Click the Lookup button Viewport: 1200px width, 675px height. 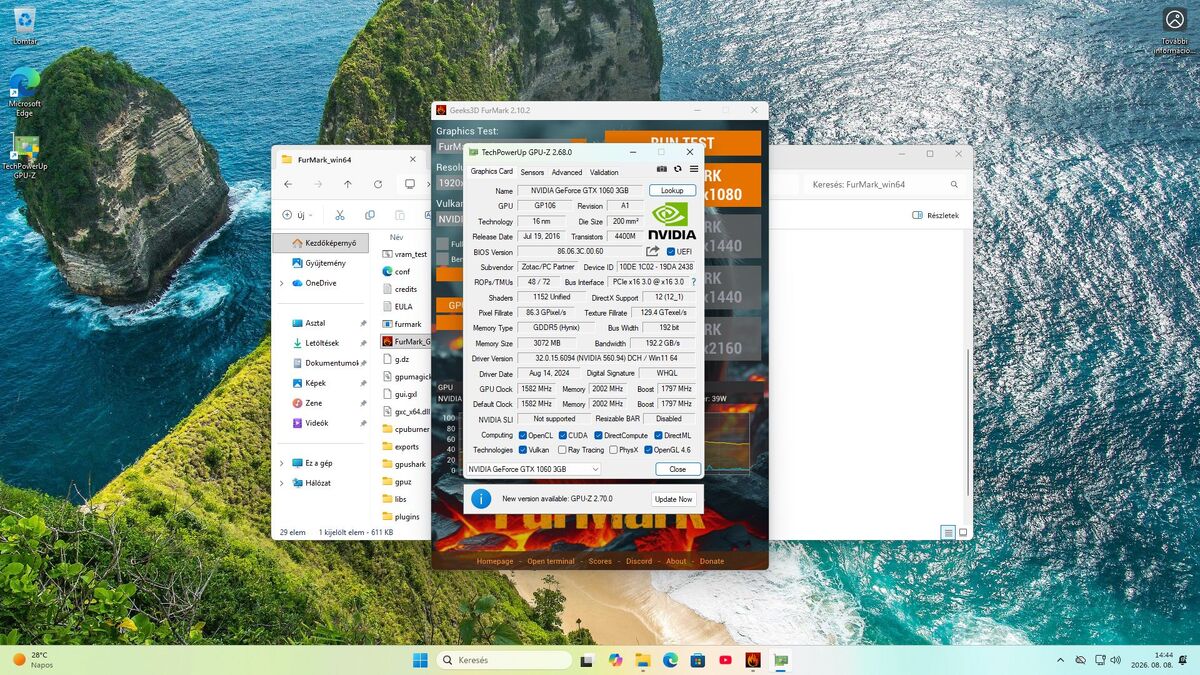672,190
